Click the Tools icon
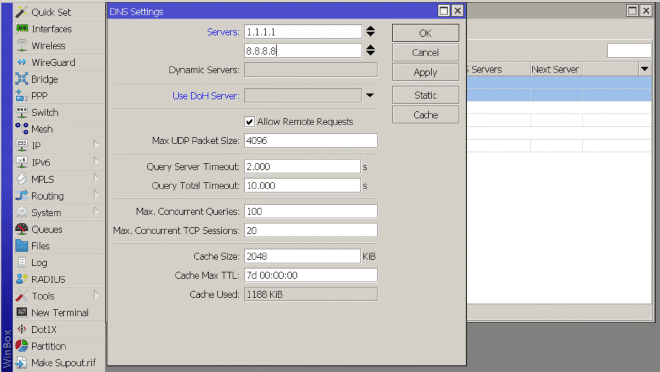 21,296
